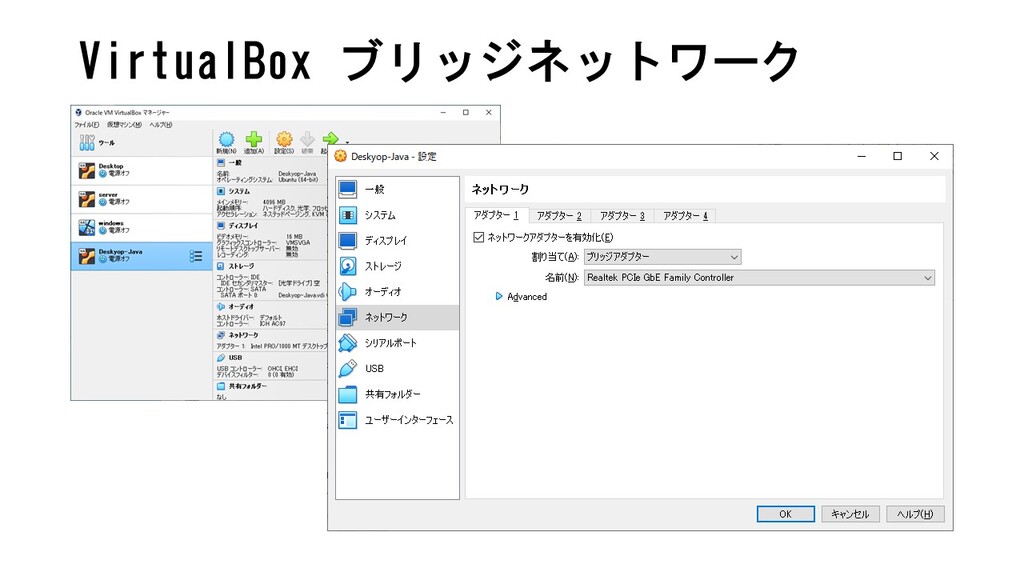1024x576 pixels.
Task: Open 仮想マシン(M) menu in Manager window
Action: pyautogui.click(x=124, y=125)
